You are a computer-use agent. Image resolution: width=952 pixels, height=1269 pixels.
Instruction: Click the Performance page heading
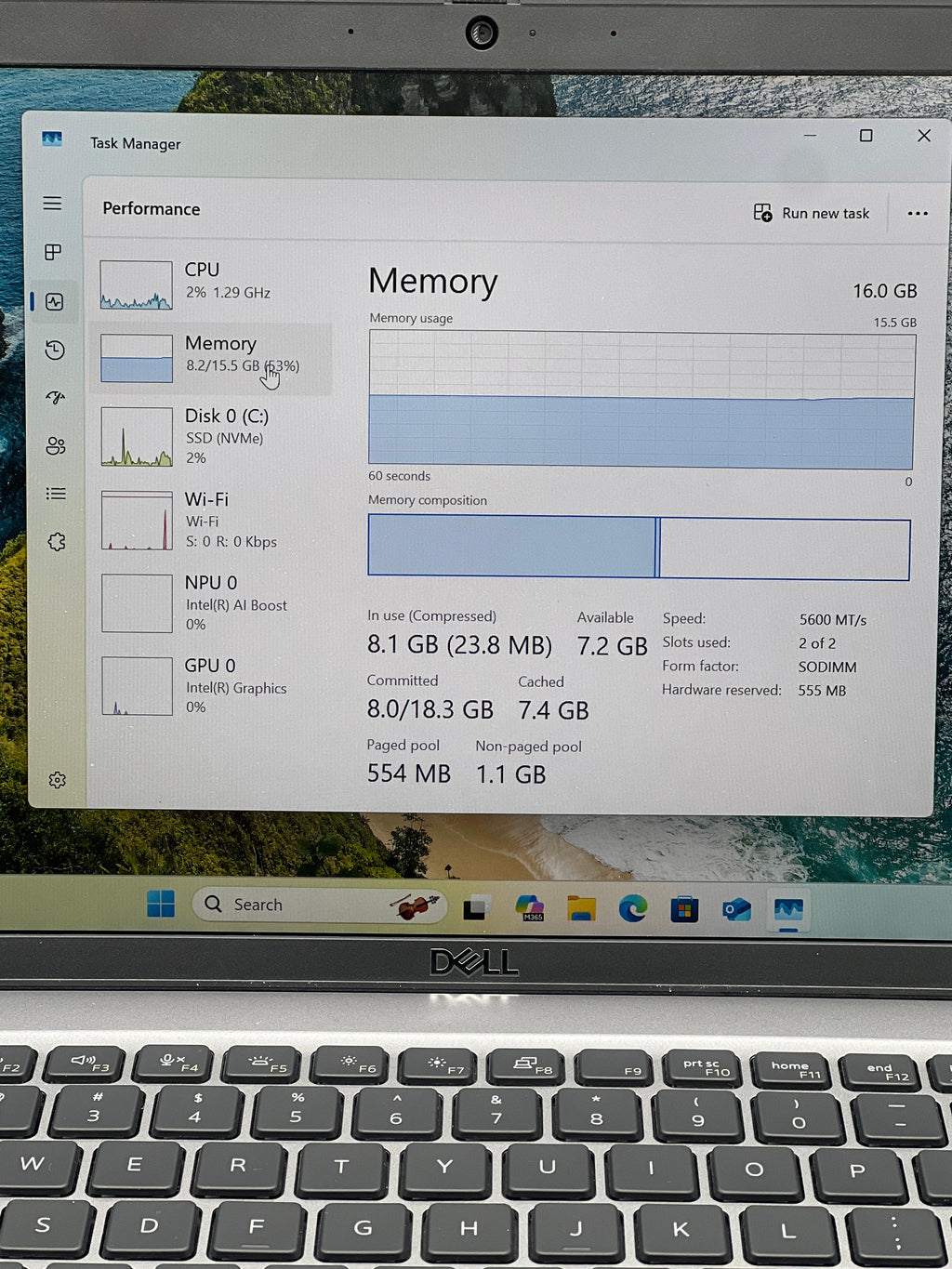(x=152, y=208)
